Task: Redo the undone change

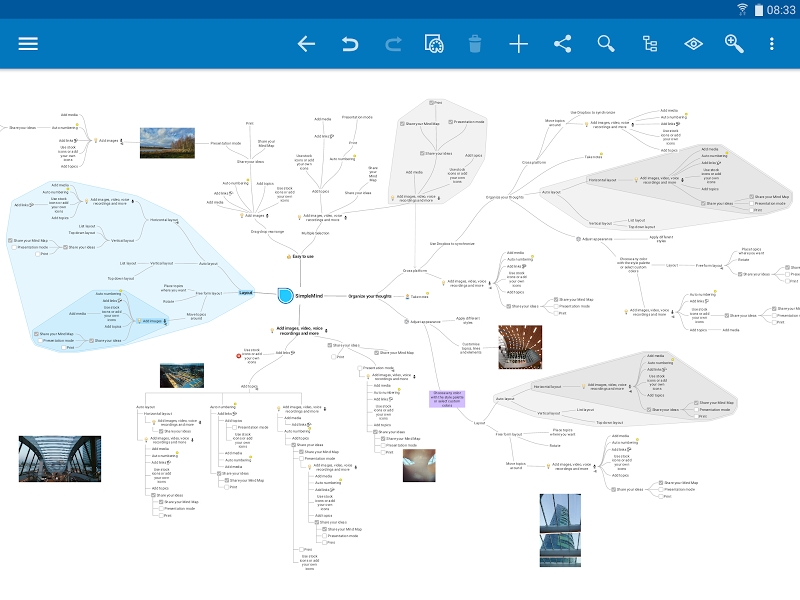Action: (392, 43)
